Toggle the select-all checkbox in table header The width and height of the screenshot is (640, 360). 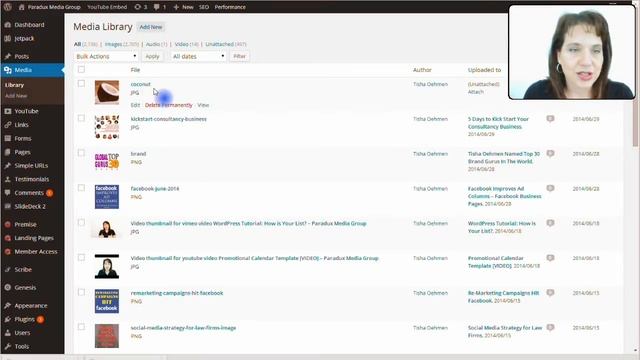(81, 70)
